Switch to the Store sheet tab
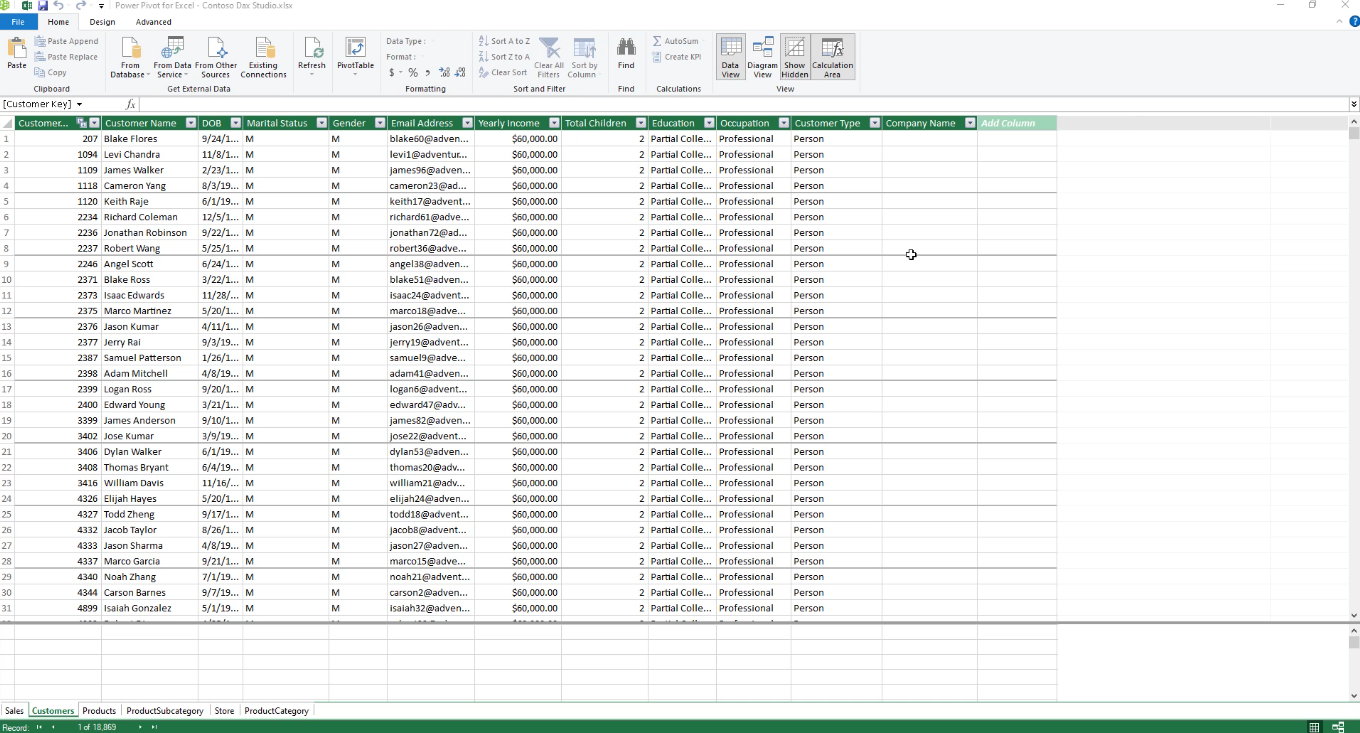This screenshot has width=1360, height=733. tap(224, 711)
